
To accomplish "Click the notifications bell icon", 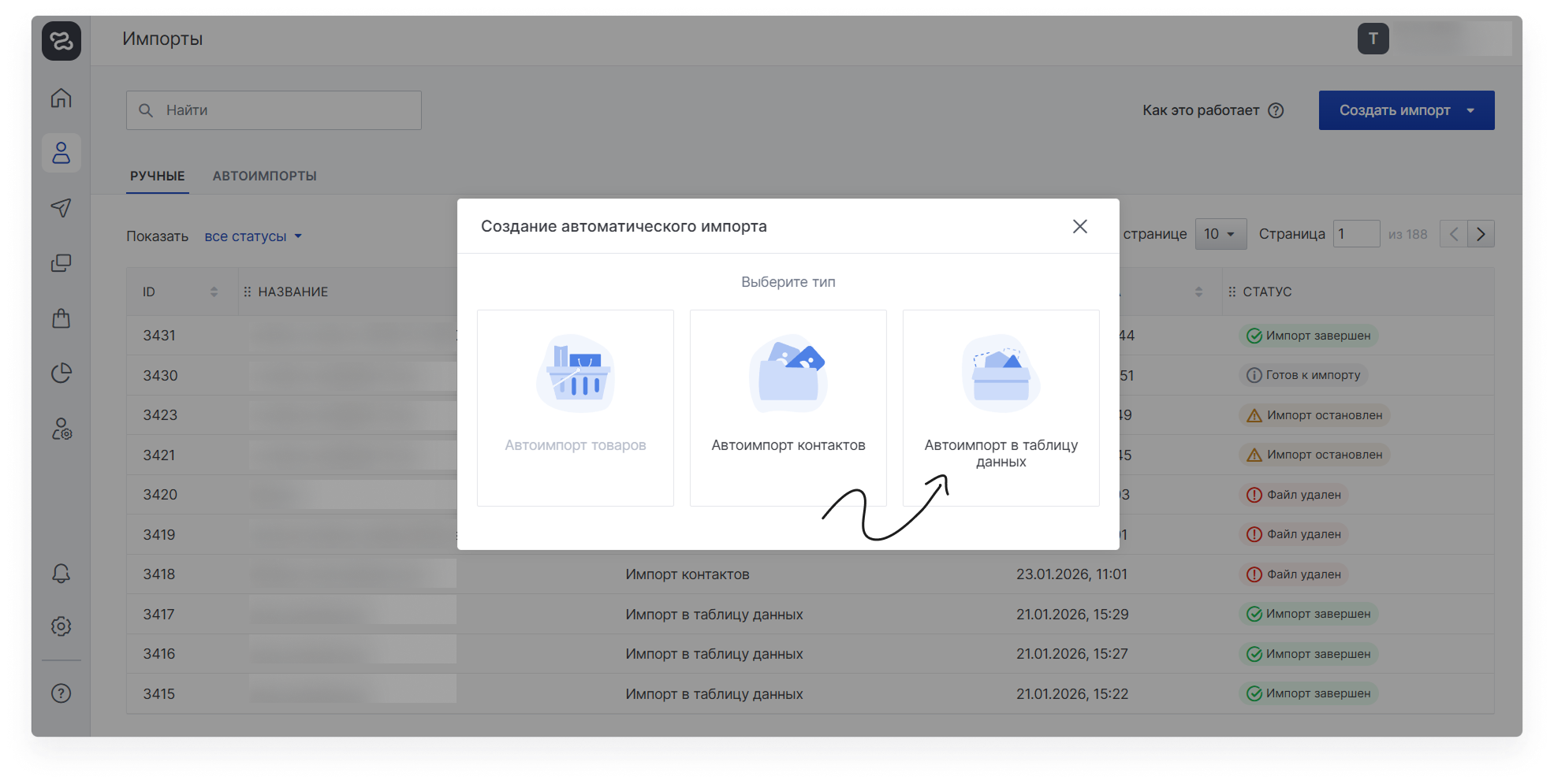I will 61,573.
